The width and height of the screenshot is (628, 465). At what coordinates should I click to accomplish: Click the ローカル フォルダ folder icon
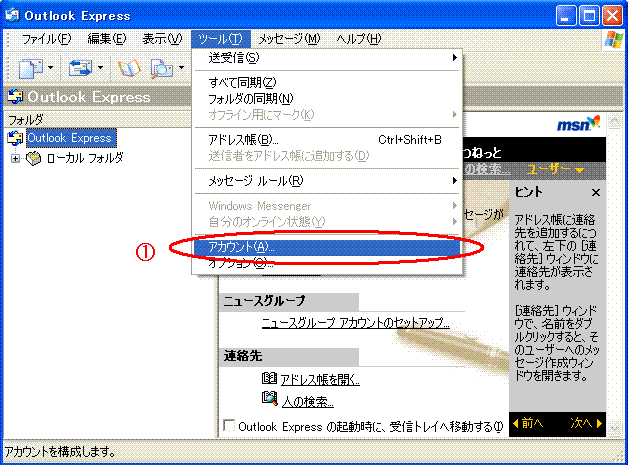point(33,158)
